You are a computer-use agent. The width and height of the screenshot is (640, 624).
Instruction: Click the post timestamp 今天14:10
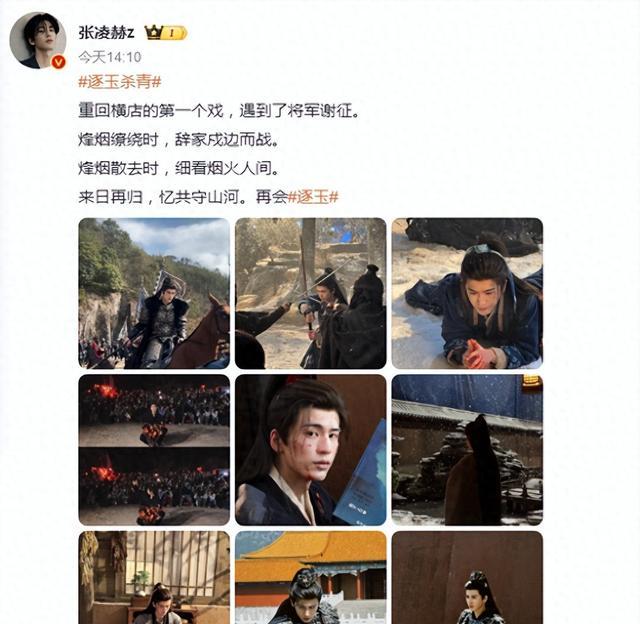tap(110, 57)
